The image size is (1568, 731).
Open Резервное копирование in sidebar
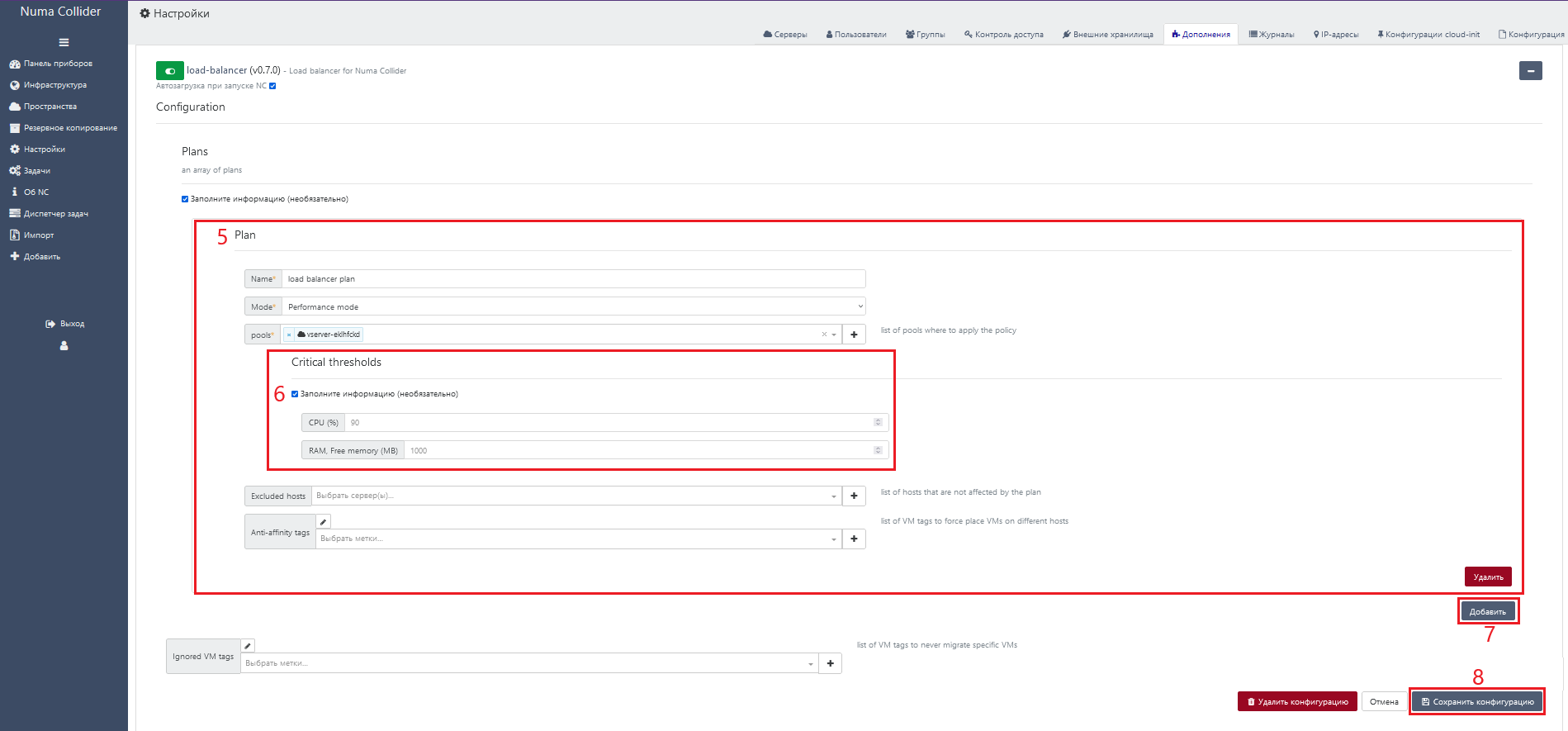(x=63, y=128)
